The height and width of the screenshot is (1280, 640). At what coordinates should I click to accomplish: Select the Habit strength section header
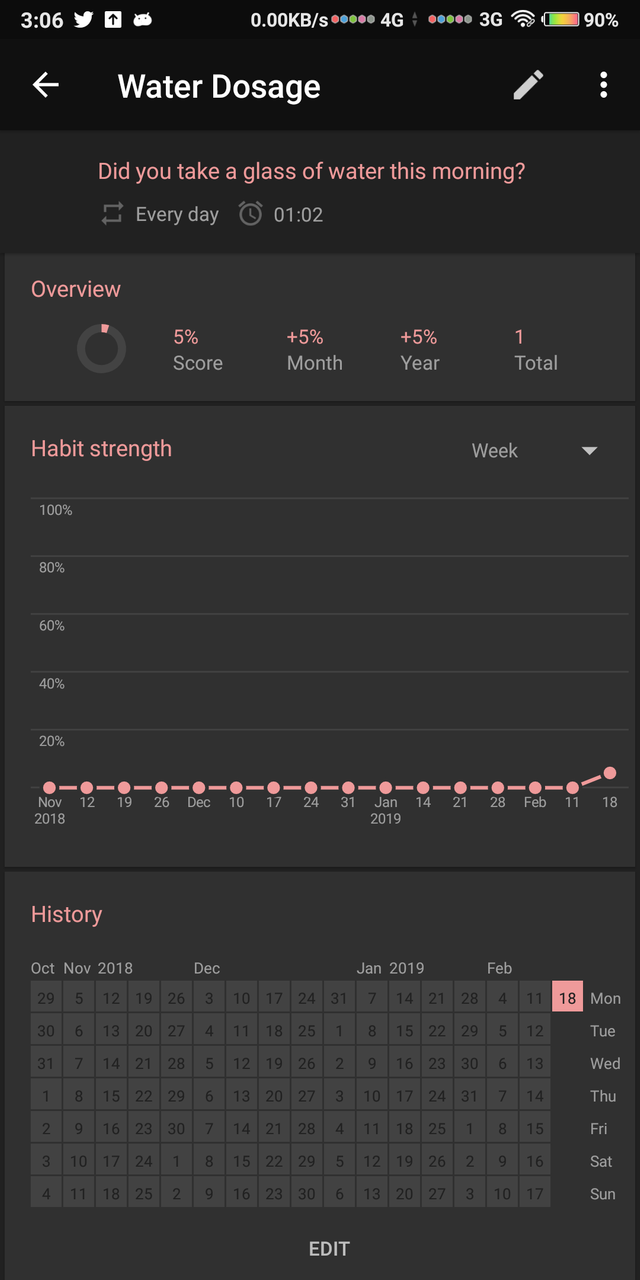coord(101,448)
